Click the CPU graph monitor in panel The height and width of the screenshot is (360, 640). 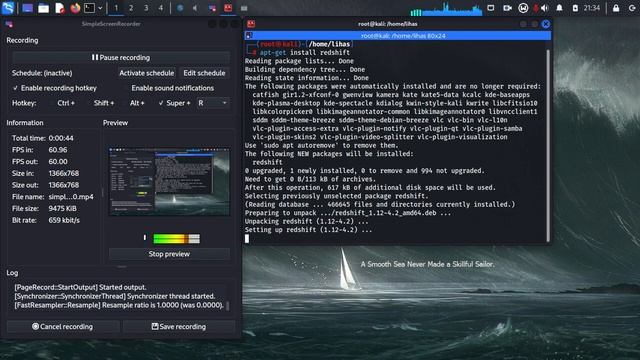tap(446, 9)
